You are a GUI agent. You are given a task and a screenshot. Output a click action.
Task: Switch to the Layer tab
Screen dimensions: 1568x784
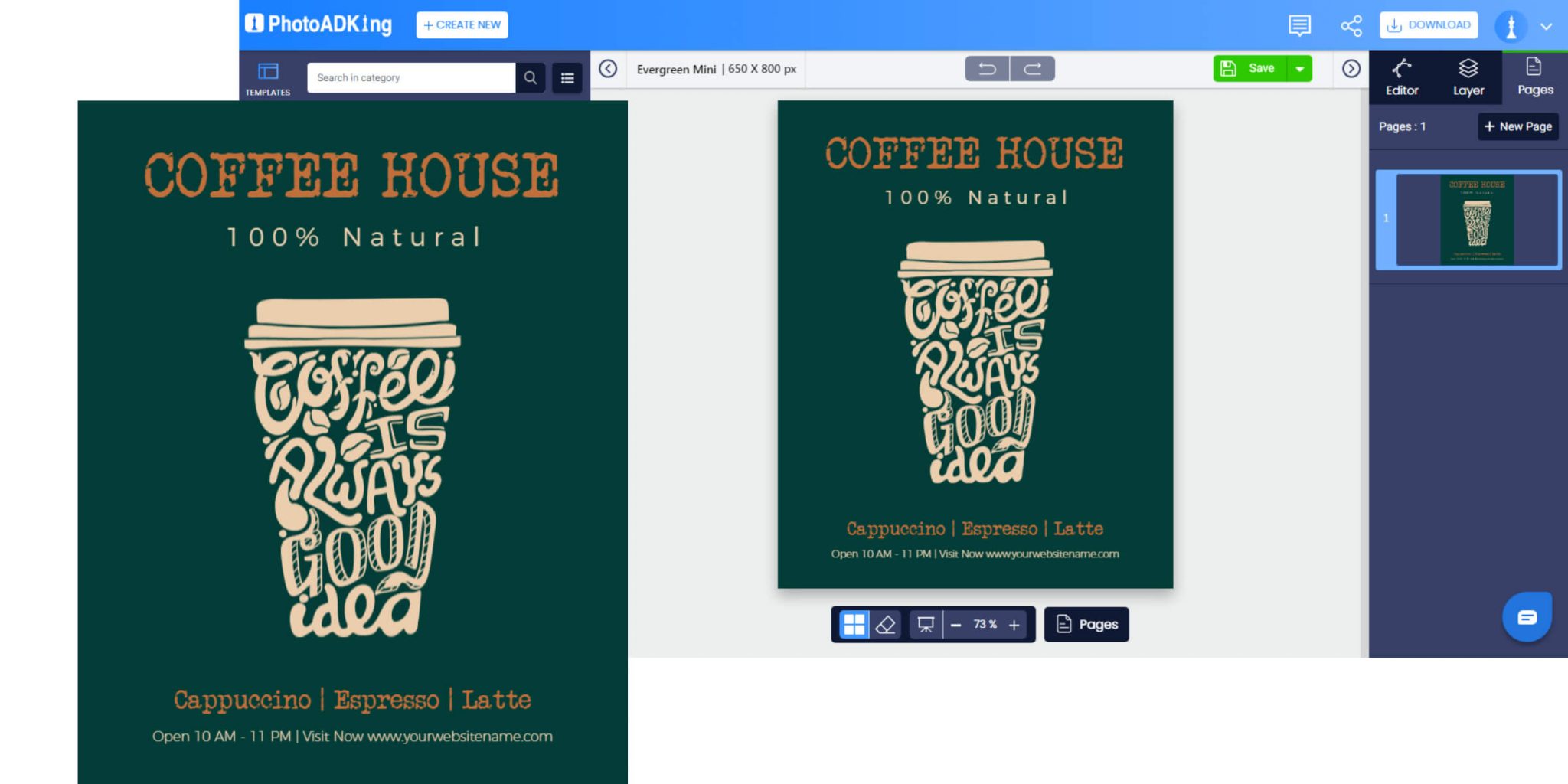pos(1468,77)
